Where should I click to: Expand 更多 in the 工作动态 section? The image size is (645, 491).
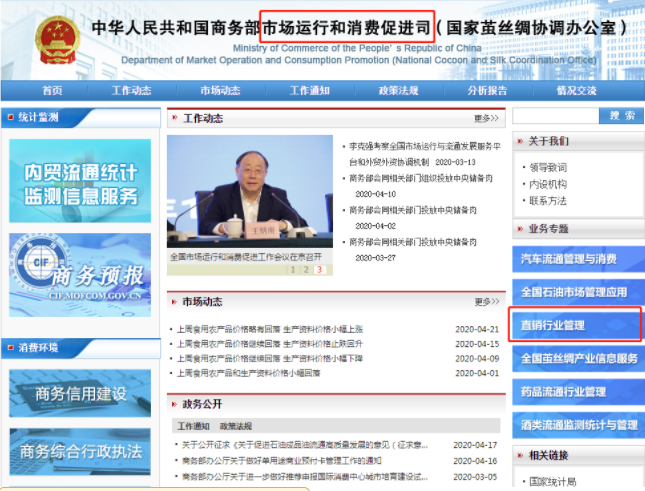coord(486,119)
